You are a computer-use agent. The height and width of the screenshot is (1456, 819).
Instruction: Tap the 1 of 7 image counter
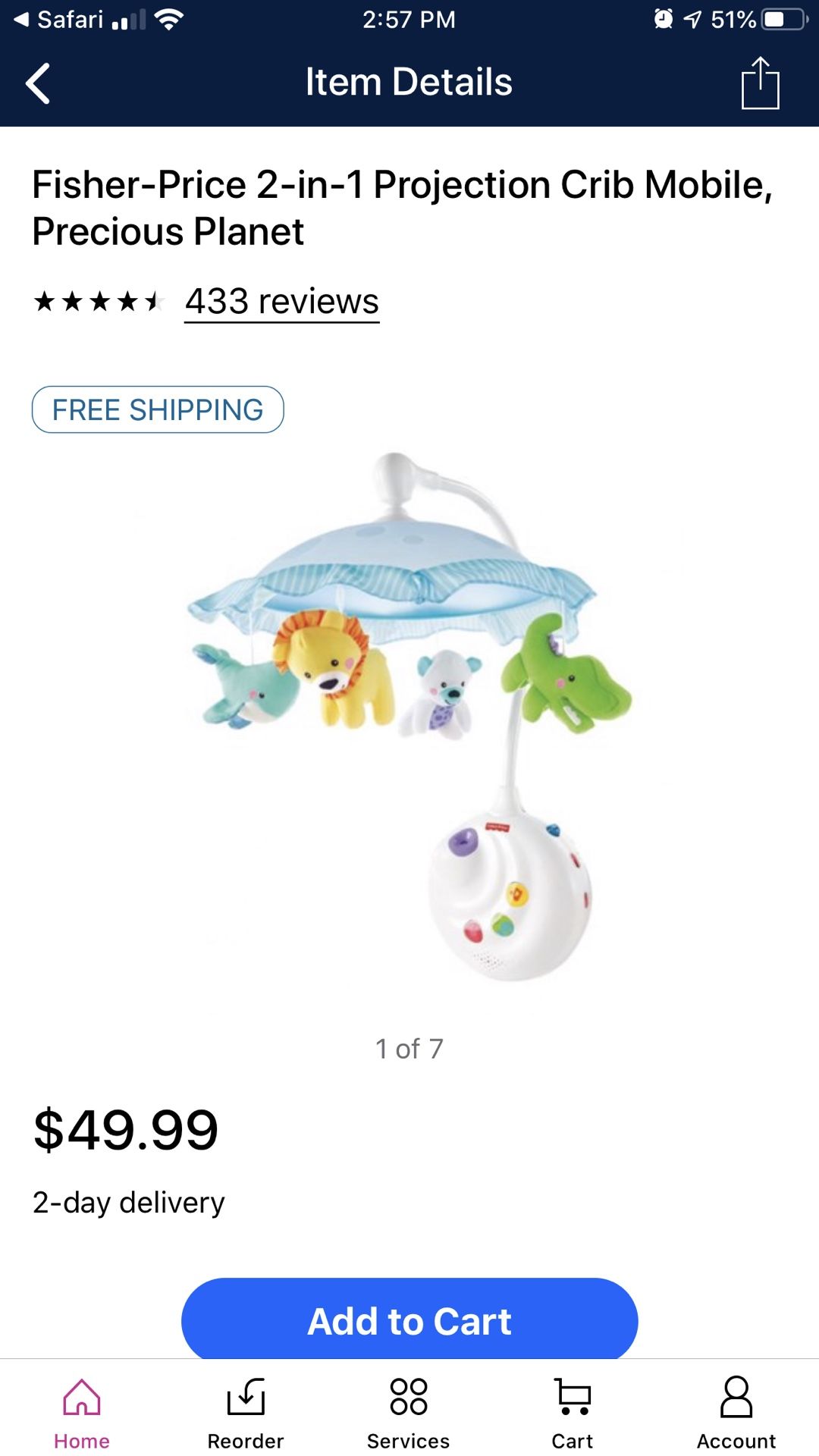409,1049
